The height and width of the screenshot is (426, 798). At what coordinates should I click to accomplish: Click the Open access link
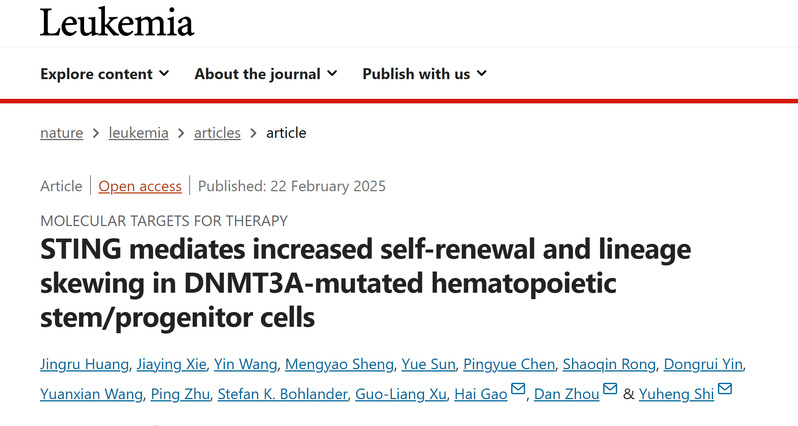click(x=140, y=186)
